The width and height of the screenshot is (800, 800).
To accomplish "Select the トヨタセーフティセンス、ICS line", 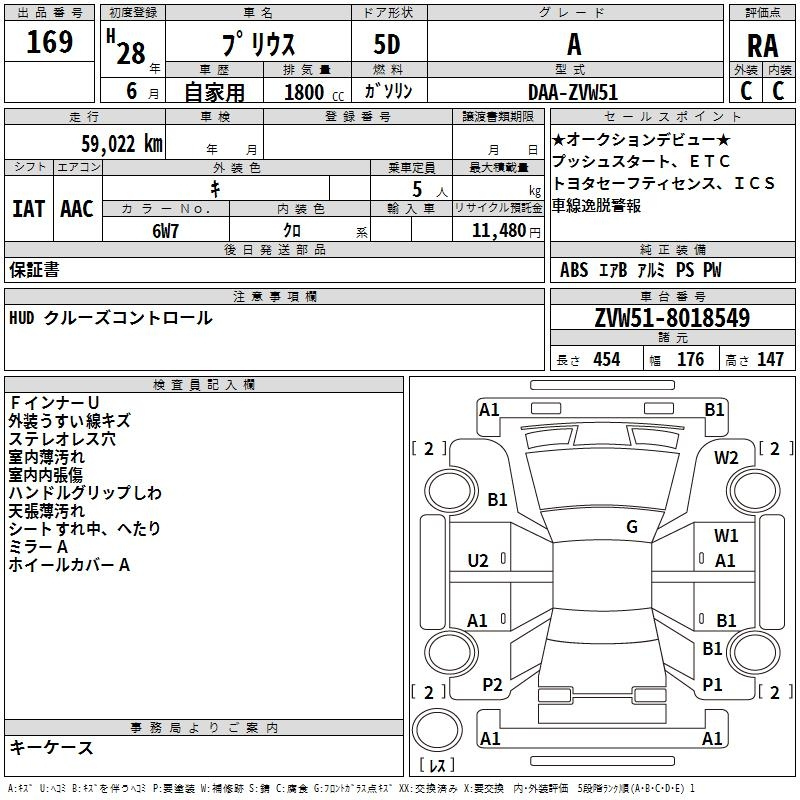I will [x=663, y=183].
